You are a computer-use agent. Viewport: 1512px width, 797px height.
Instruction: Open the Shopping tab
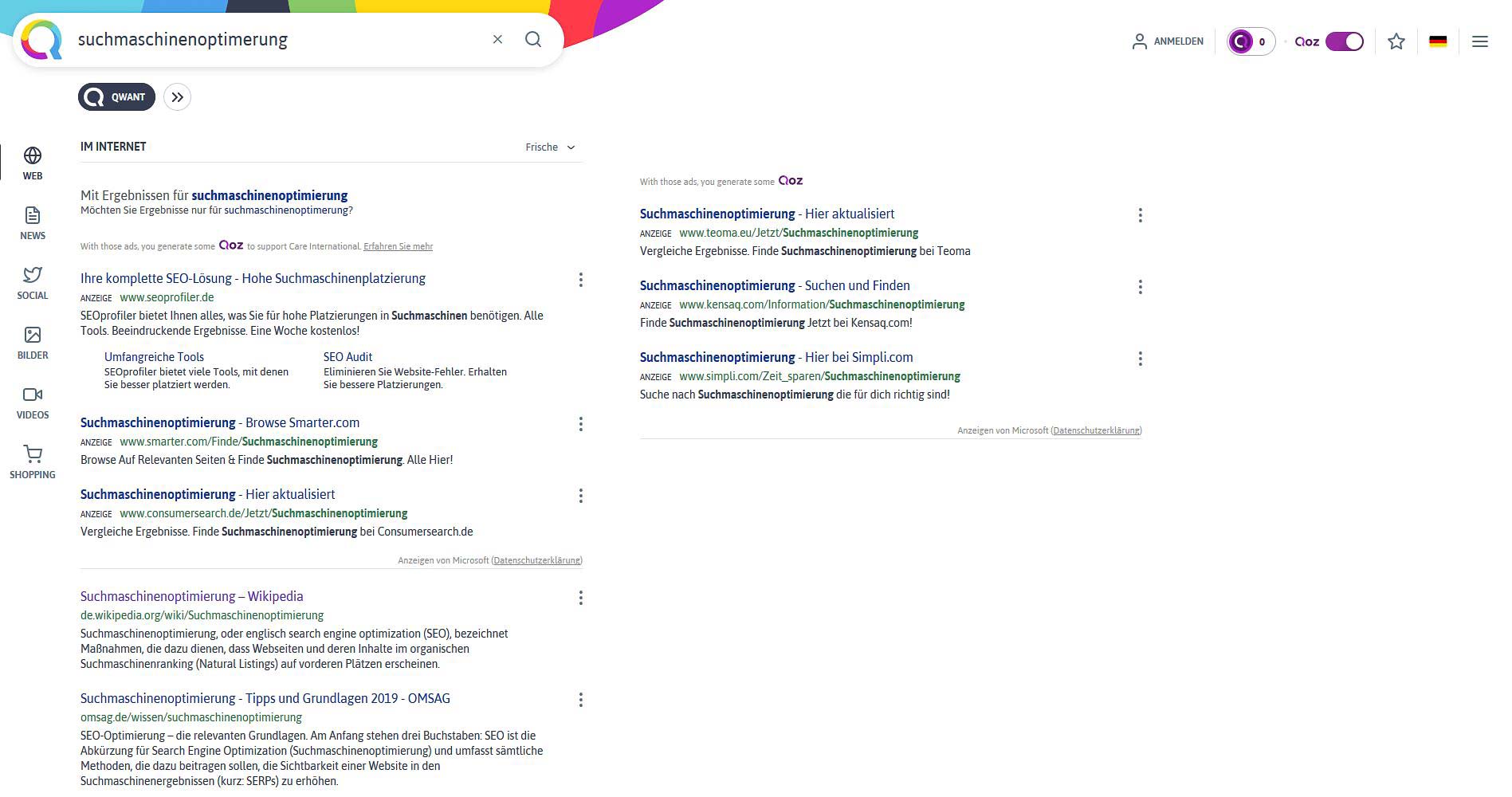click(33, 462)
